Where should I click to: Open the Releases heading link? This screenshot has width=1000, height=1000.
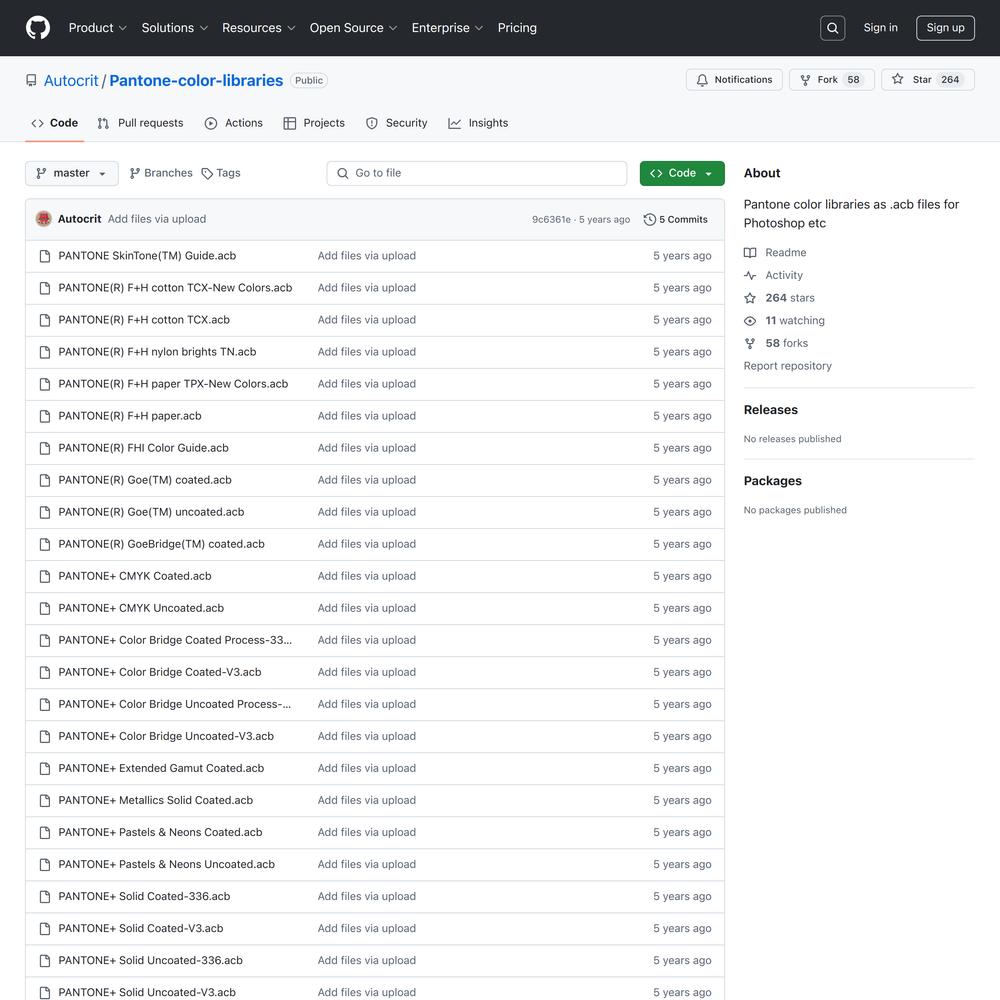tap(770, 410)
